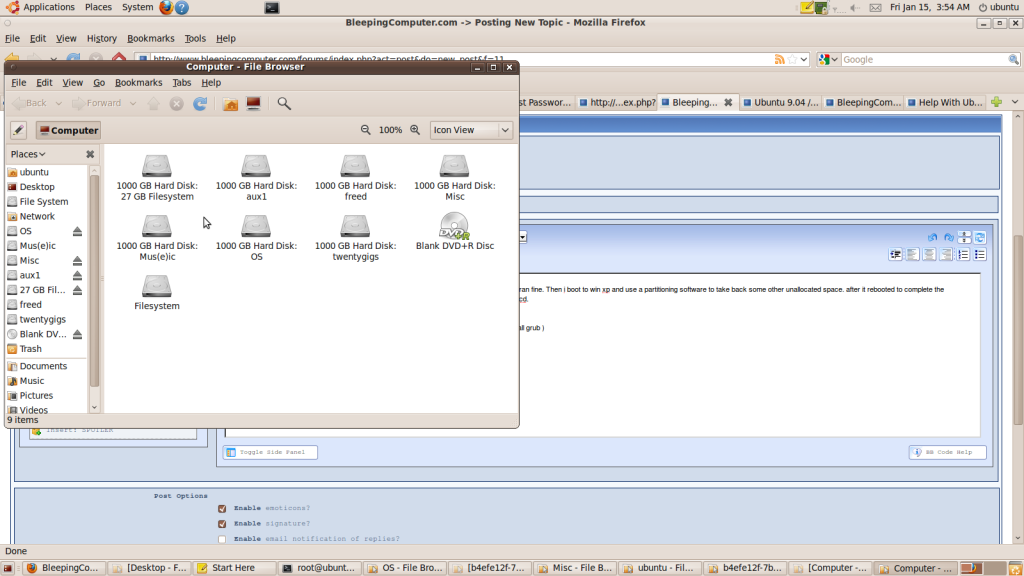This screenshot has height=576, width=1024.
Task: Switch to the Ubuntu 9.04 browser tab
Action: pyautogui.click(x=785, y=102)
